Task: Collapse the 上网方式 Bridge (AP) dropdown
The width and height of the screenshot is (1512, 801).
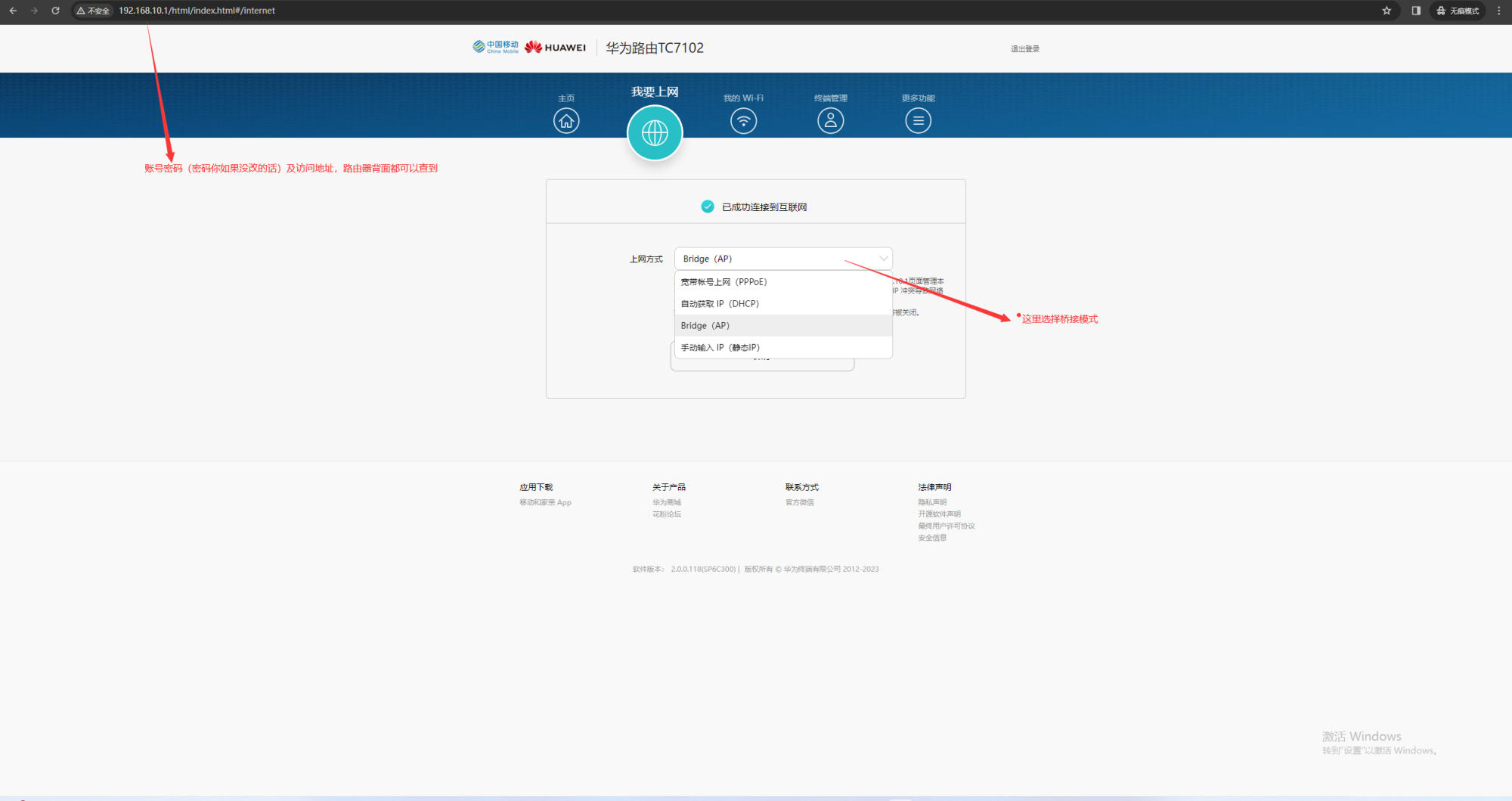Action: (x=783, y=259)
